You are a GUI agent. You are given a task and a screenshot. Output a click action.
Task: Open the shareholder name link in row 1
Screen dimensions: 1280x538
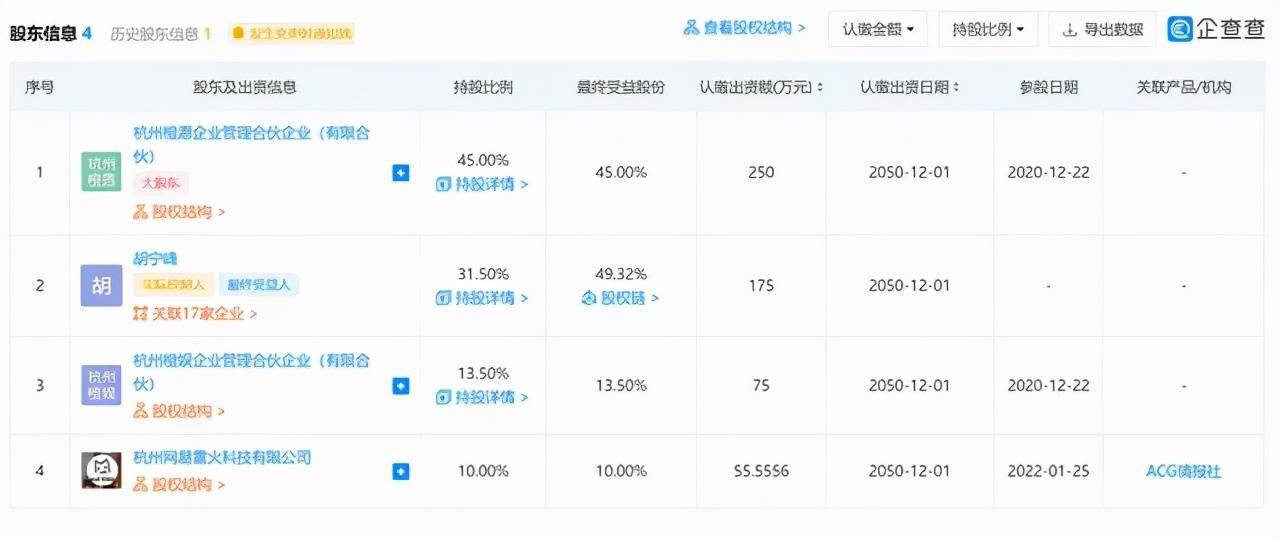point(251,144)
